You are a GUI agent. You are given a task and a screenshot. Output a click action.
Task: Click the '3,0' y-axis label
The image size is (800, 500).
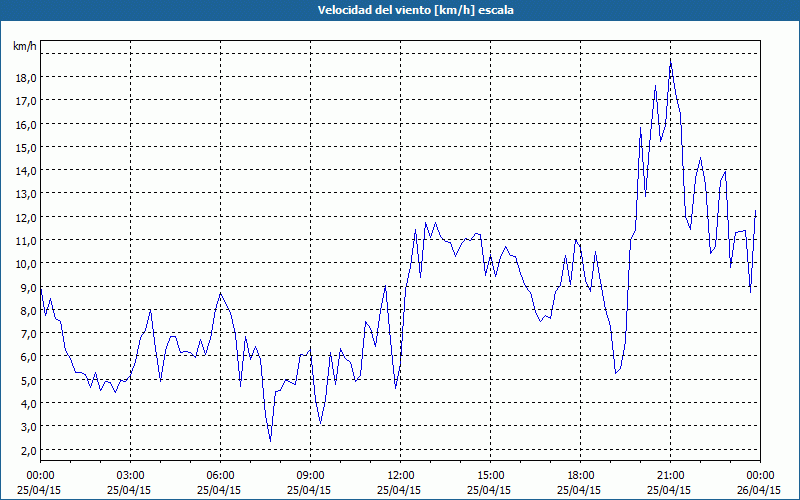29,427
